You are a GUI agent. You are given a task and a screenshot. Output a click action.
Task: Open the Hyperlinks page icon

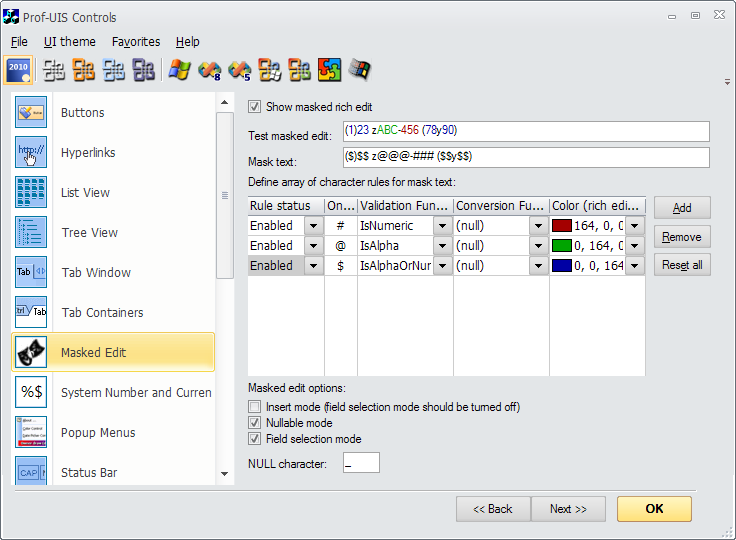pyautogui.click(x=31, y=152)
